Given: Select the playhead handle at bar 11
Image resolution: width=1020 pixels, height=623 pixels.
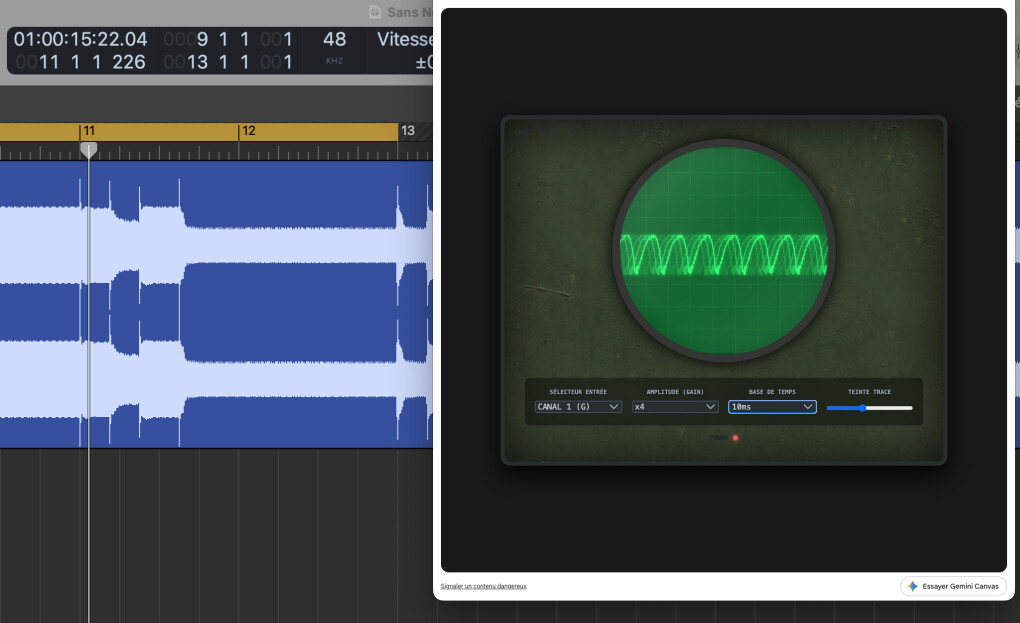Looking at the screenshot, I should pyautogui.click(x=88, y=150).
